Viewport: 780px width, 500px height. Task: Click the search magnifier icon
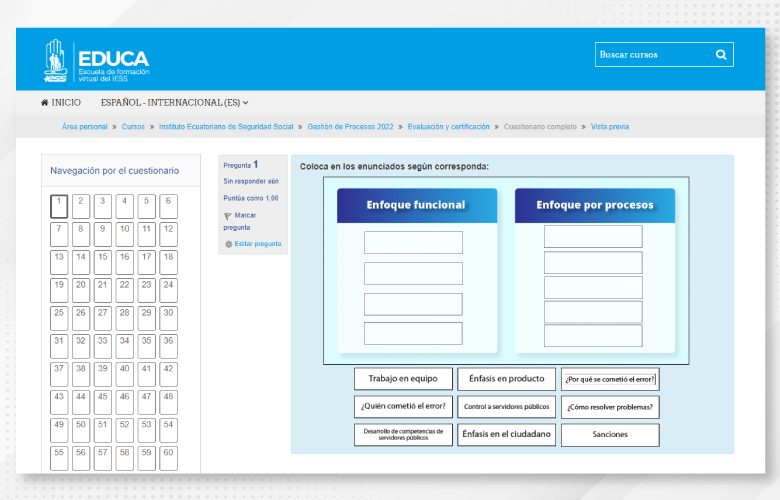(x=721, y=55)
